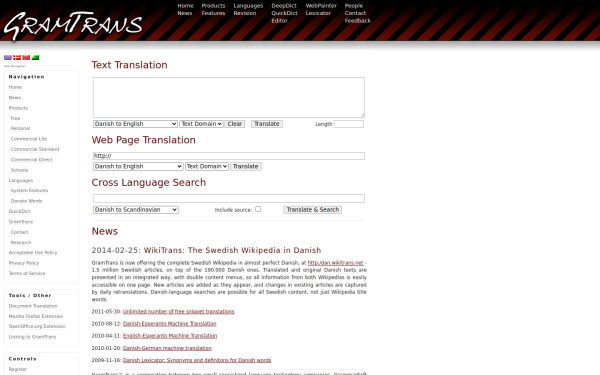Screen dimensions: 600x375
Task: Switch site language with the UK flag
Action: [x=8, y=57]
